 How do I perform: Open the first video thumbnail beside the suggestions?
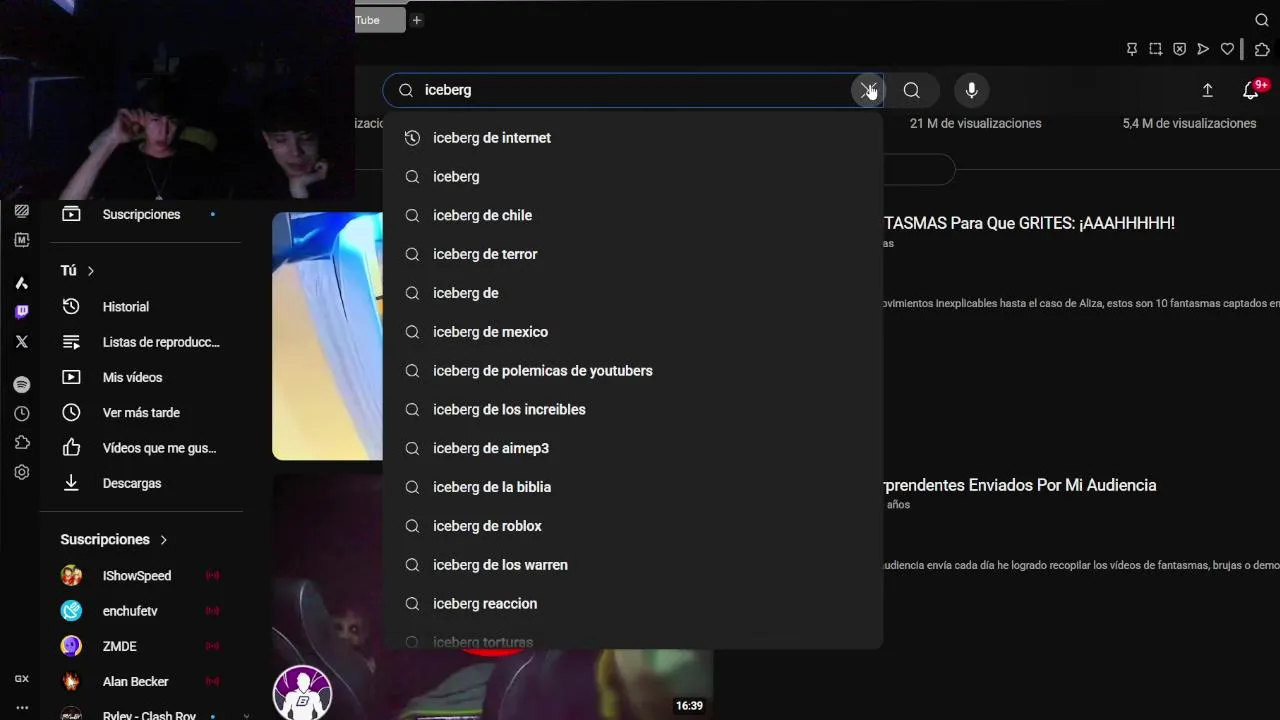pos(327,336)
